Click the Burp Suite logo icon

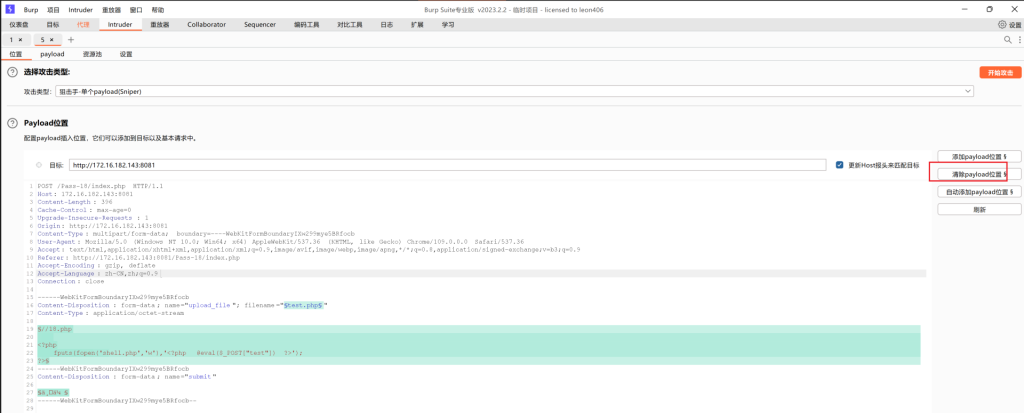10,9
